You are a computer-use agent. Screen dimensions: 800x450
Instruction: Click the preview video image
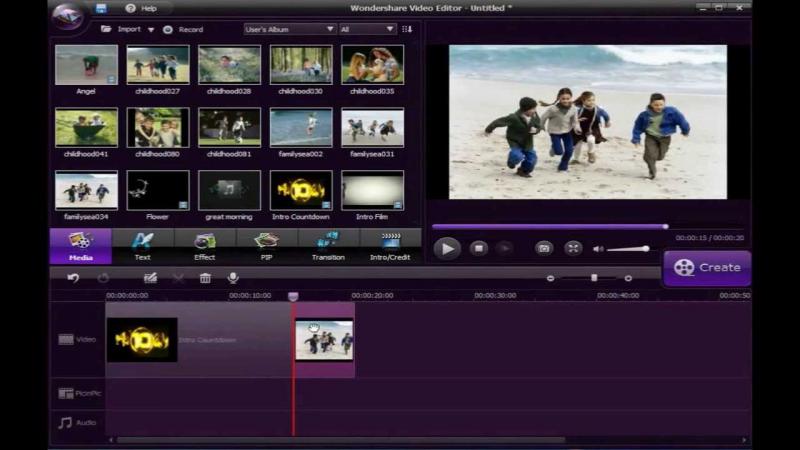click(x=588, y=122)
